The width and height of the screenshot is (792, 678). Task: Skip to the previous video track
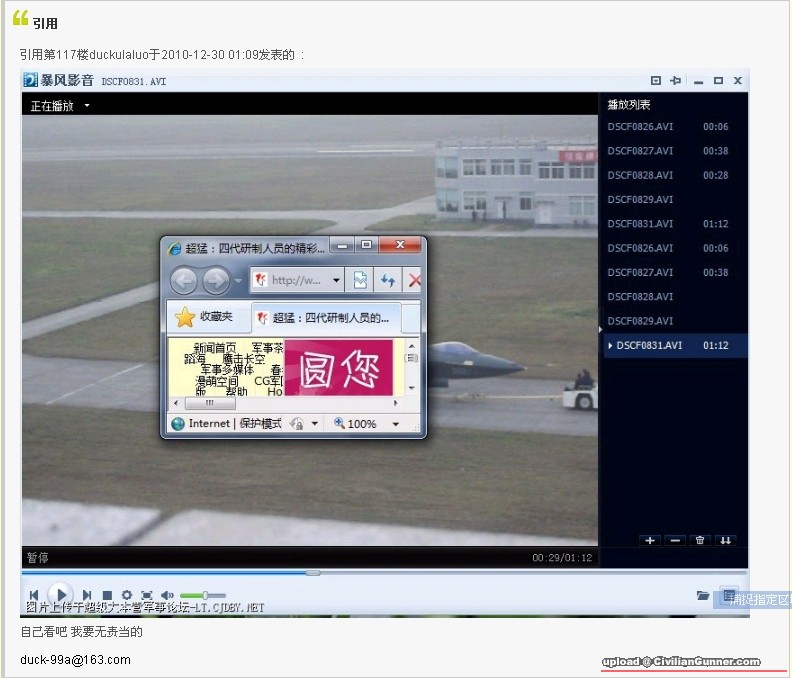(34, 595)
